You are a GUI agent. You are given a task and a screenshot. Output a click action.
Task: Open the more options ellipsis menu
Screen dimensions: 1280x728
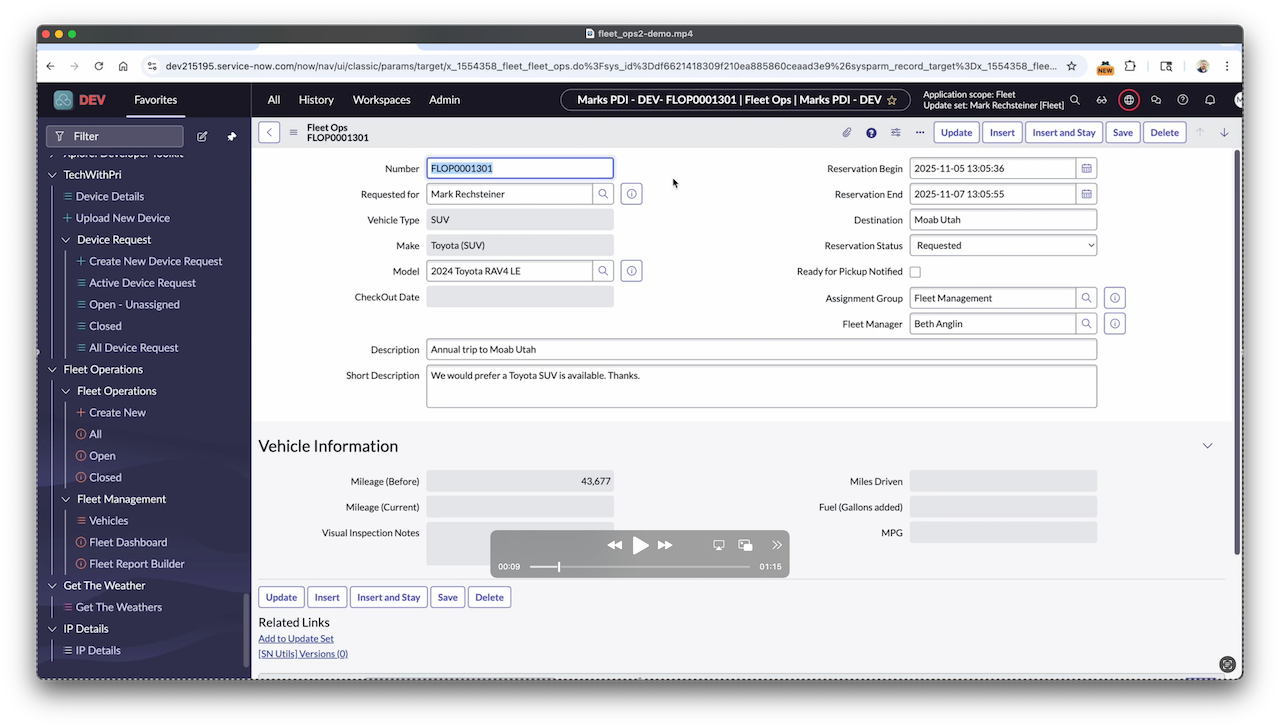[919, 132]
